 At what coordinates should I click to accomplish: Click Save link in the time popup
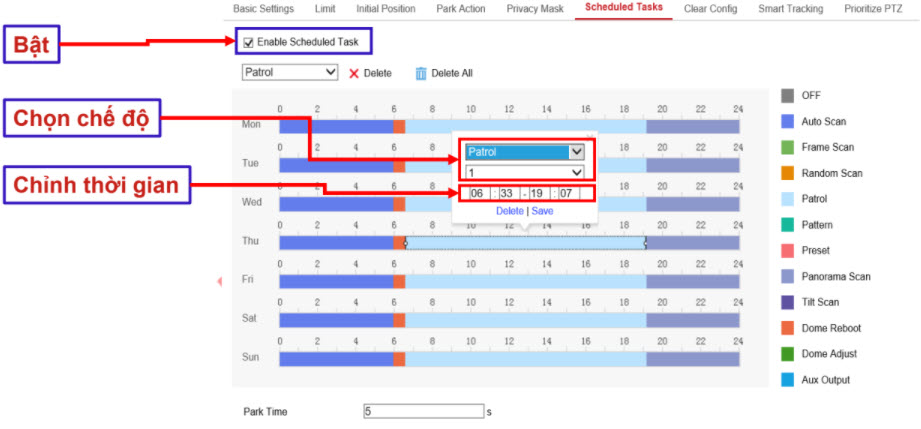click(542, 211)
